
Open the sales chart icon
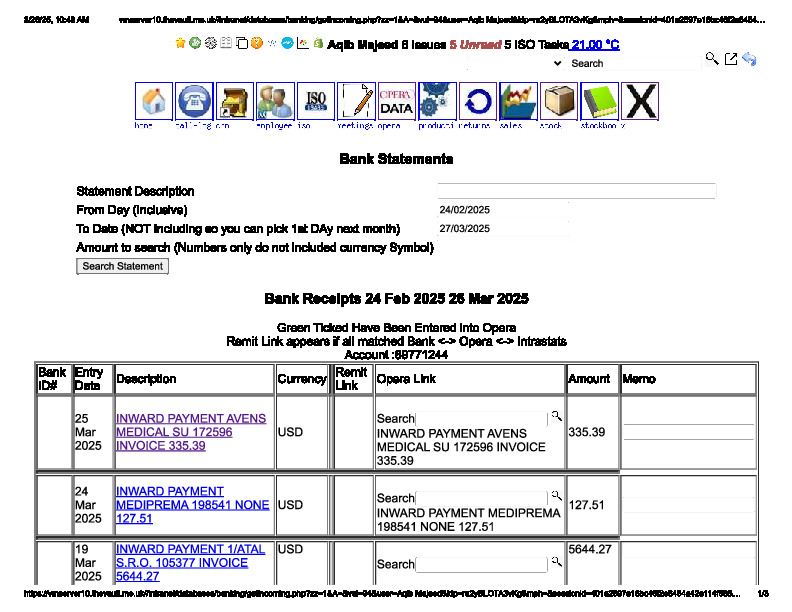pyautogui.click(x=518, y=102)
